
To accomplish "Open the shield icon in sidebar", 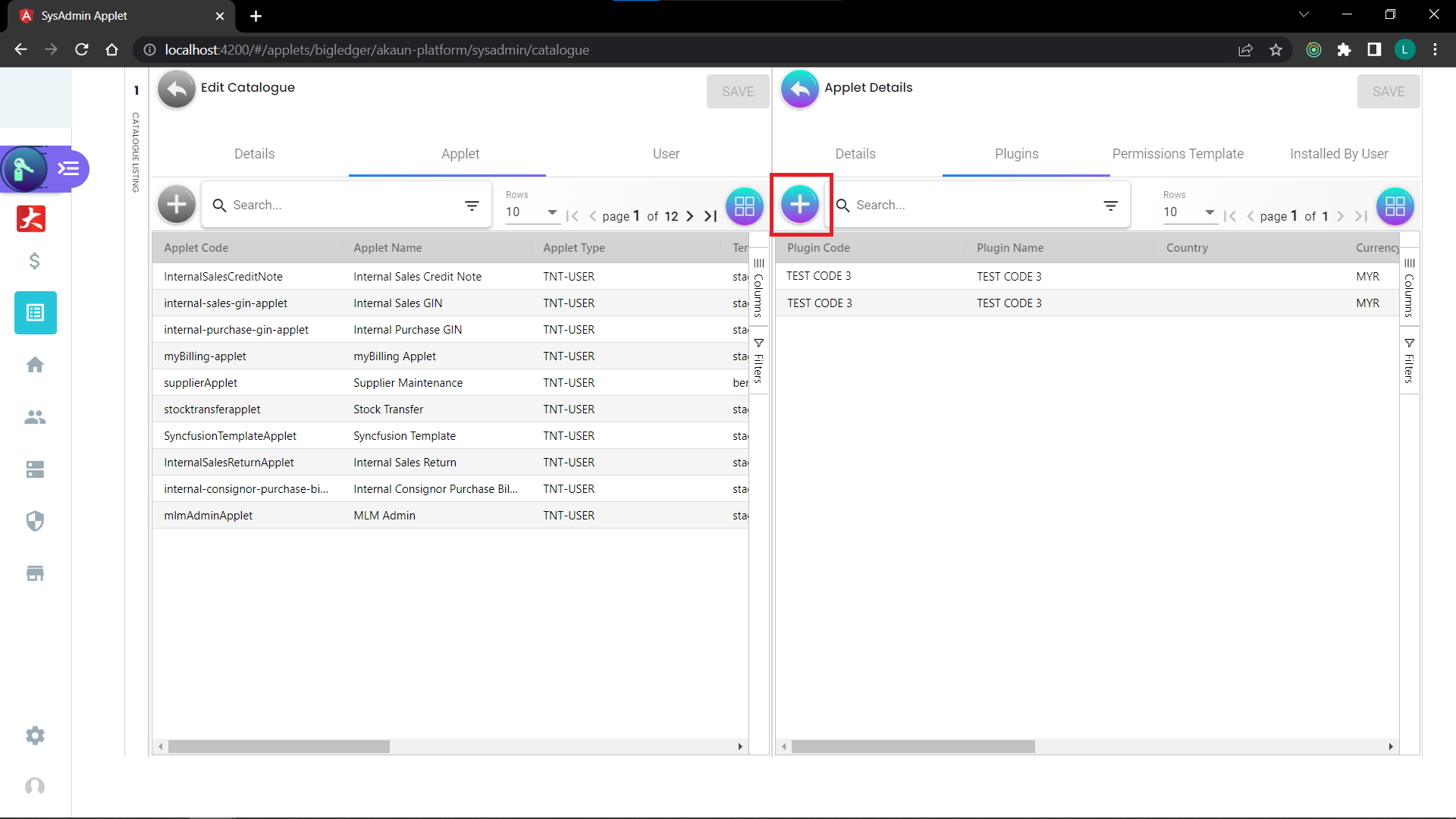I will point(35,521).
